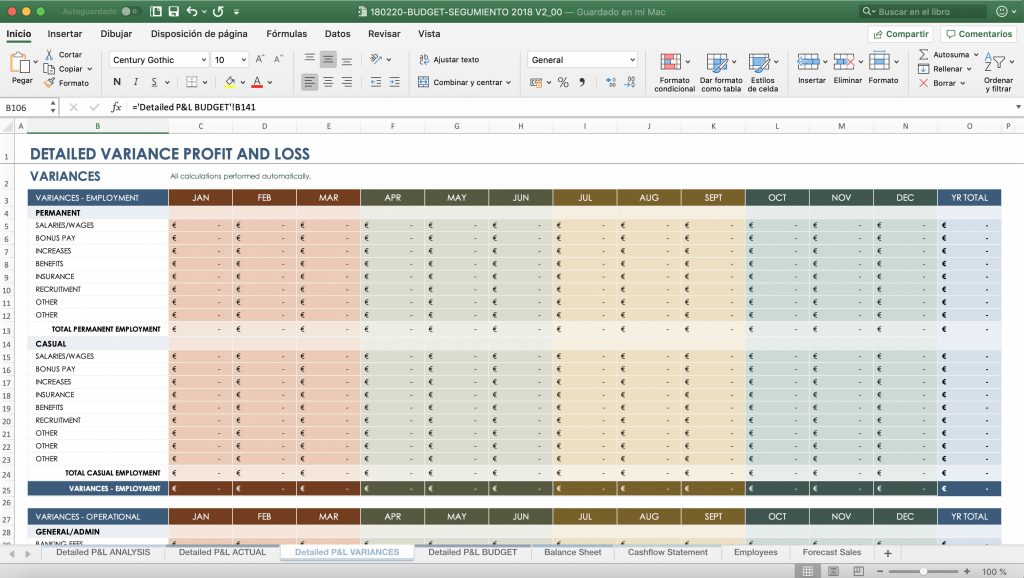
Task: Add new sheet with plus button
Action: coord(888,553)
